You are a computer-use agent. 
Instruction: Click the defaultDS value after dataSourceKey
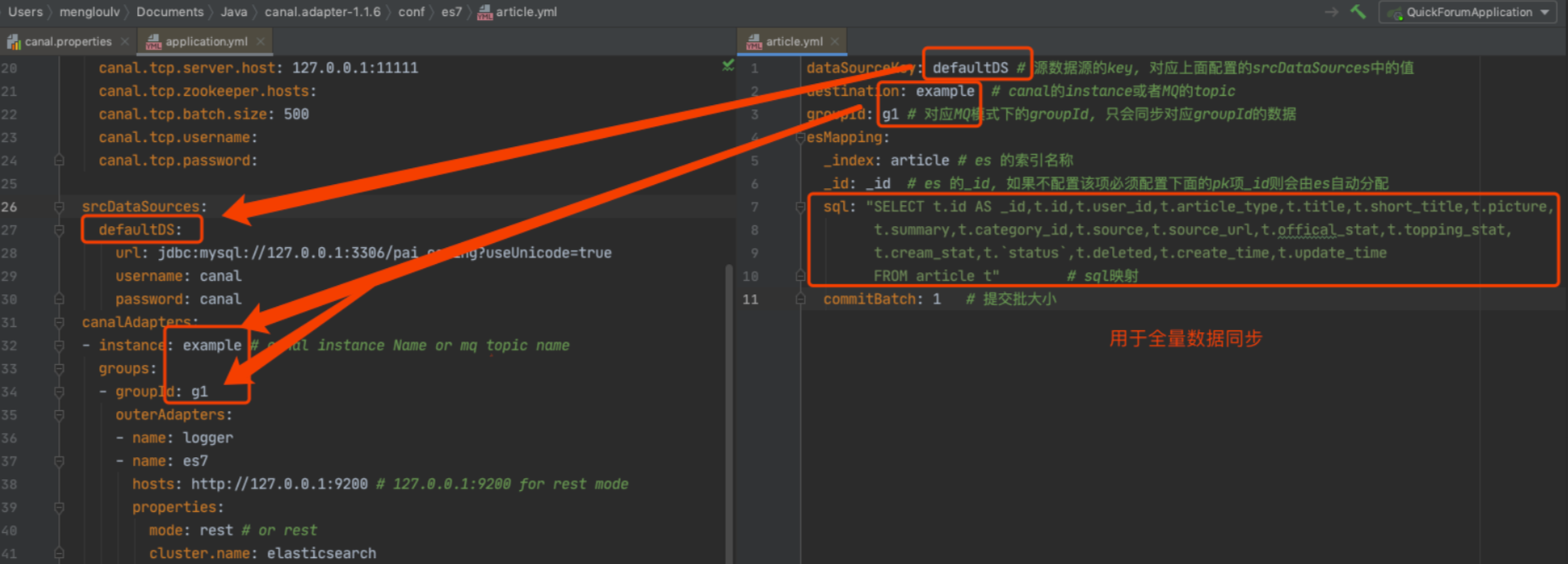970,68
